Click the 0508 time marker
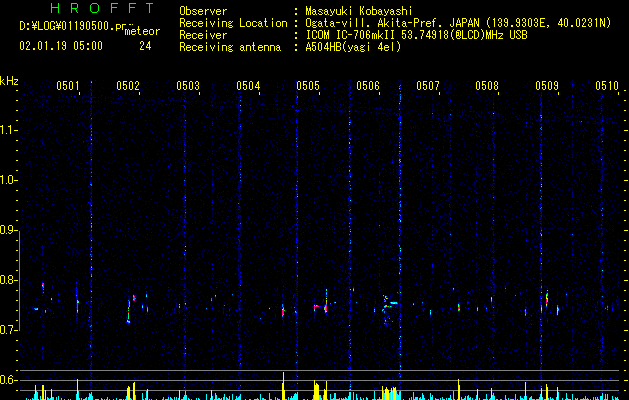Viewport: 629px width, 400px height. 487,86
